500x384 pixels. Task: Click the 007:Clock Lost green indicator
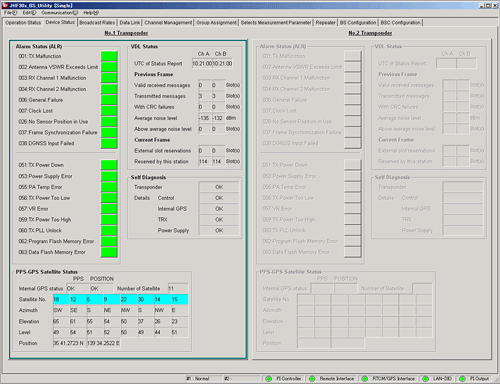pyautogui.click(x=109, y=111)
